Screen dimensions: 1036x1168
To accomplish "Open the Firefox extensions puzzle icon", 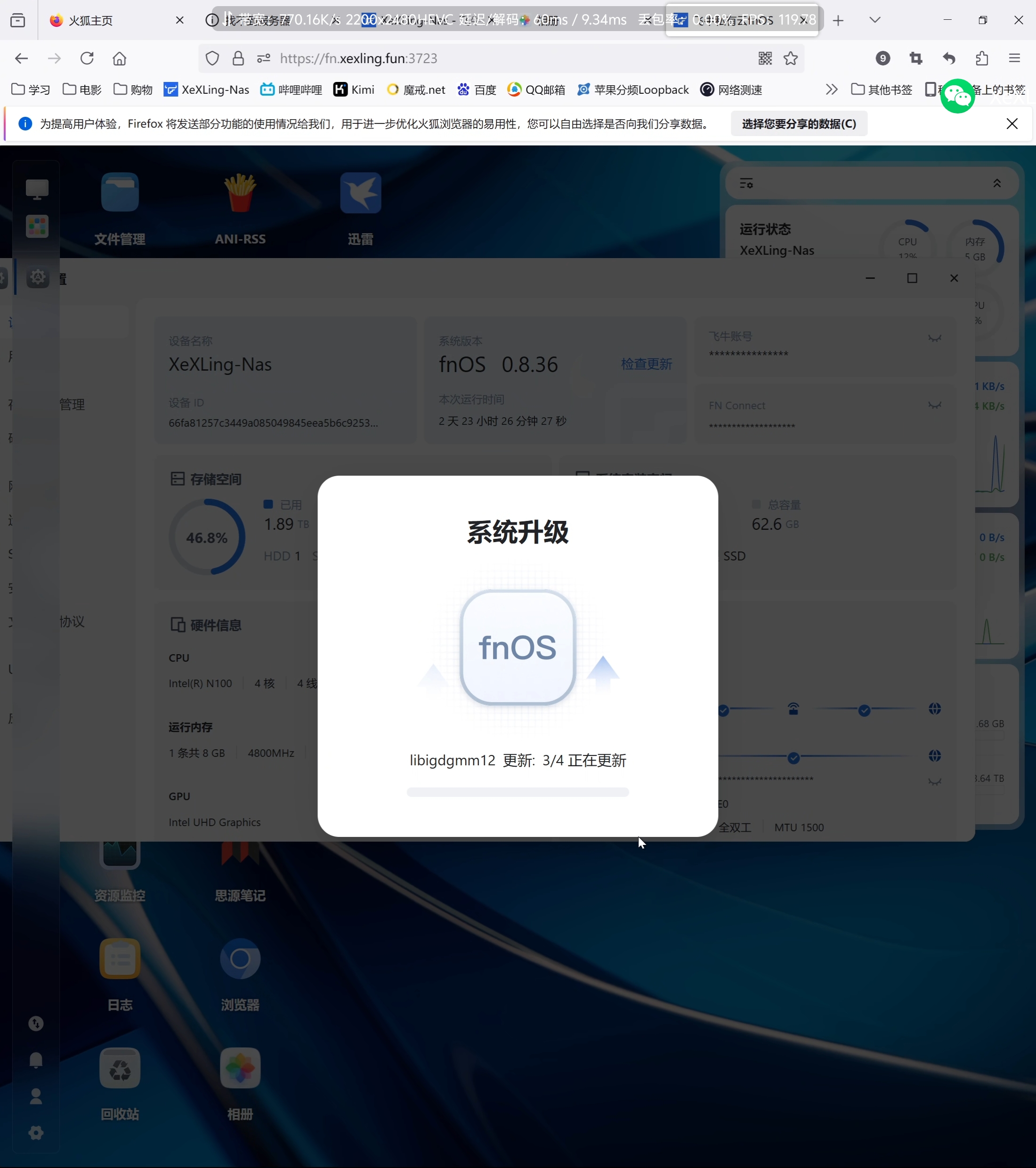I will 982,58.
